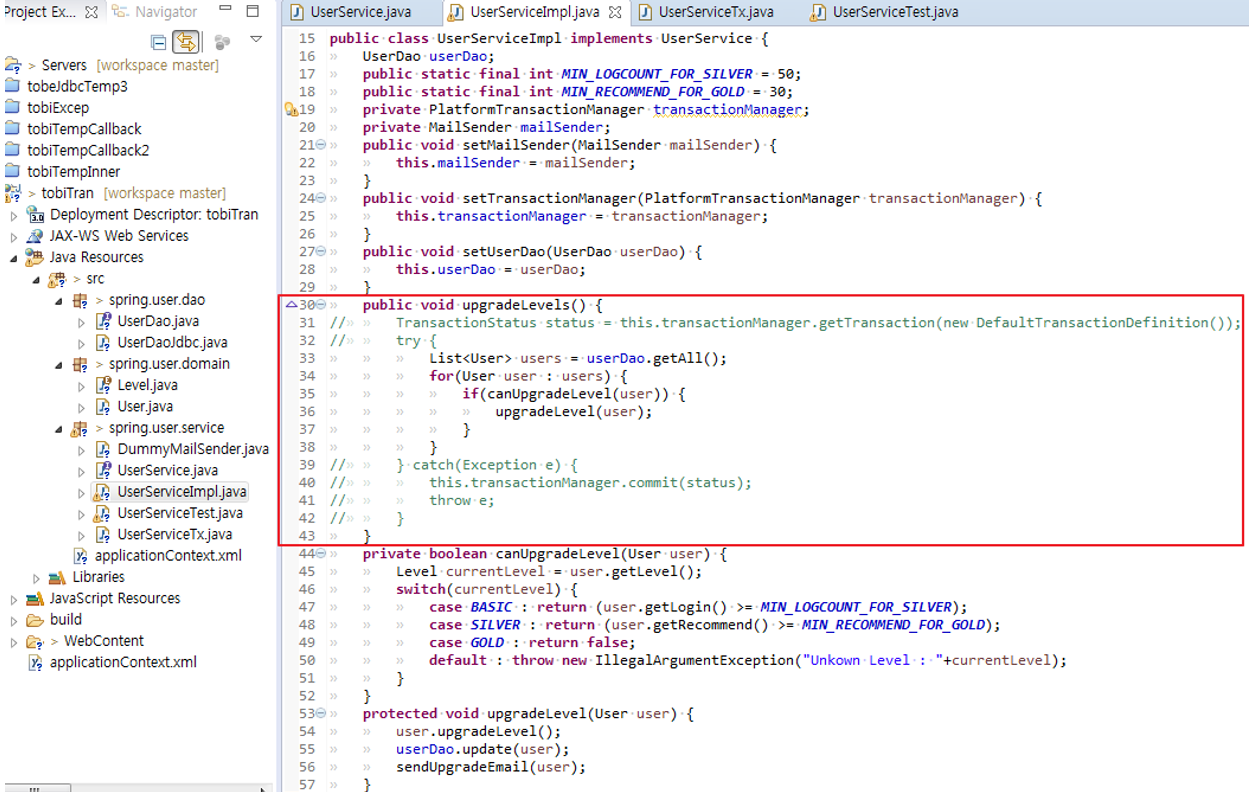Click the Java Resources icon
The width and height of the screenshot is (1250, 792).
point(36,257)
